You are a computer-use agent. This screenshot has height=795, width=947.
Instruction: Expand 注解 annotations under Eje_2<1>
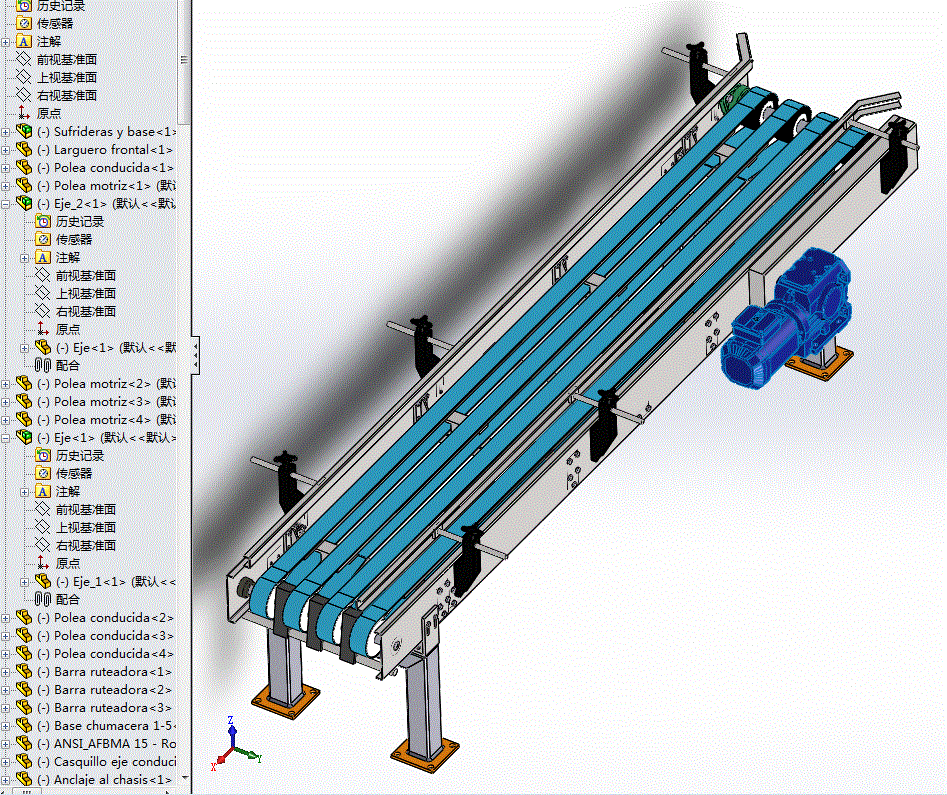click(x=24, y=258)
